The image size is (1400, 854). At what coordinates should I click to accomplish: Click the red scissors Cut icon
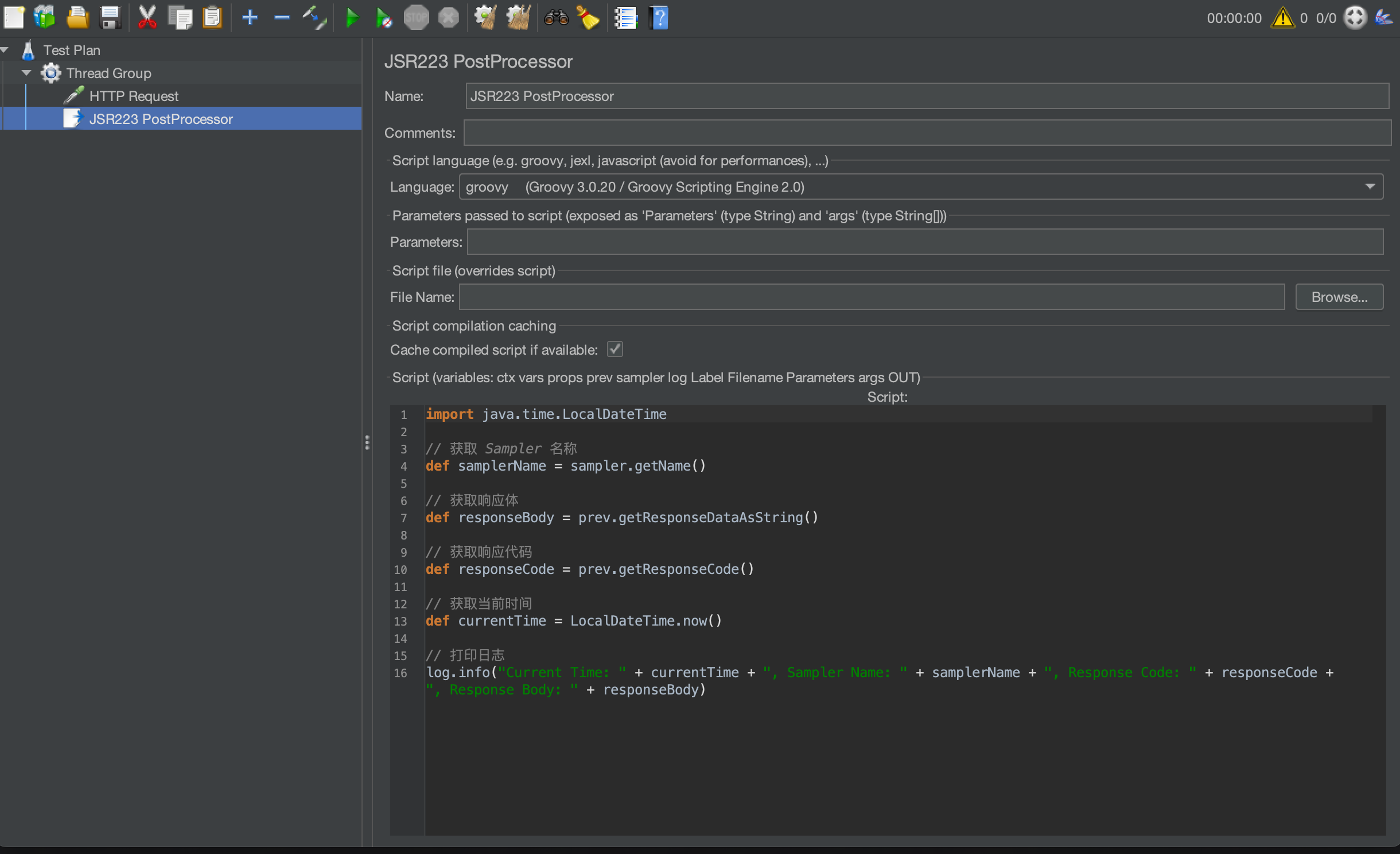pos(147,18)
